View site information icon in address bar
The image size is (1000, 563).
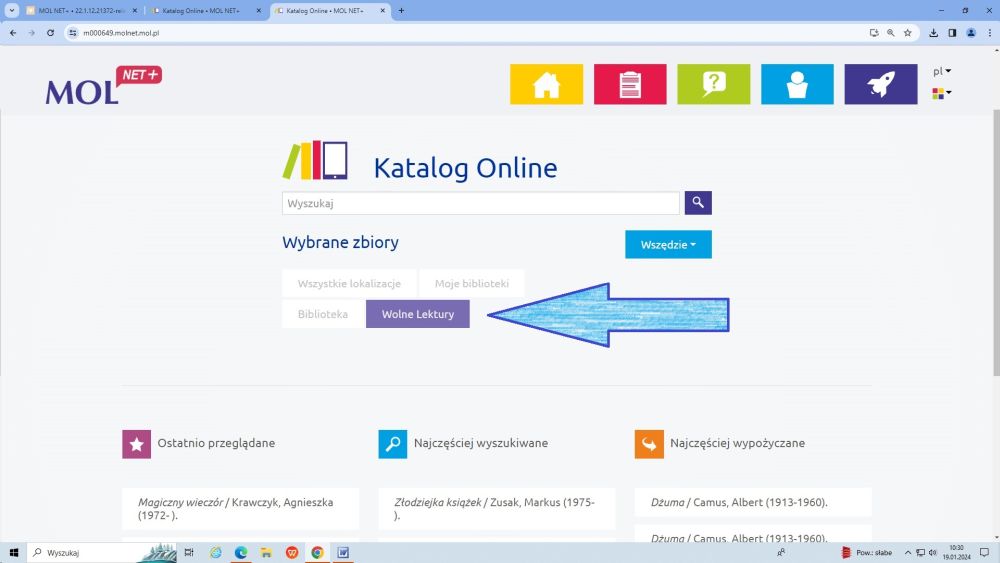pos(73,33)
